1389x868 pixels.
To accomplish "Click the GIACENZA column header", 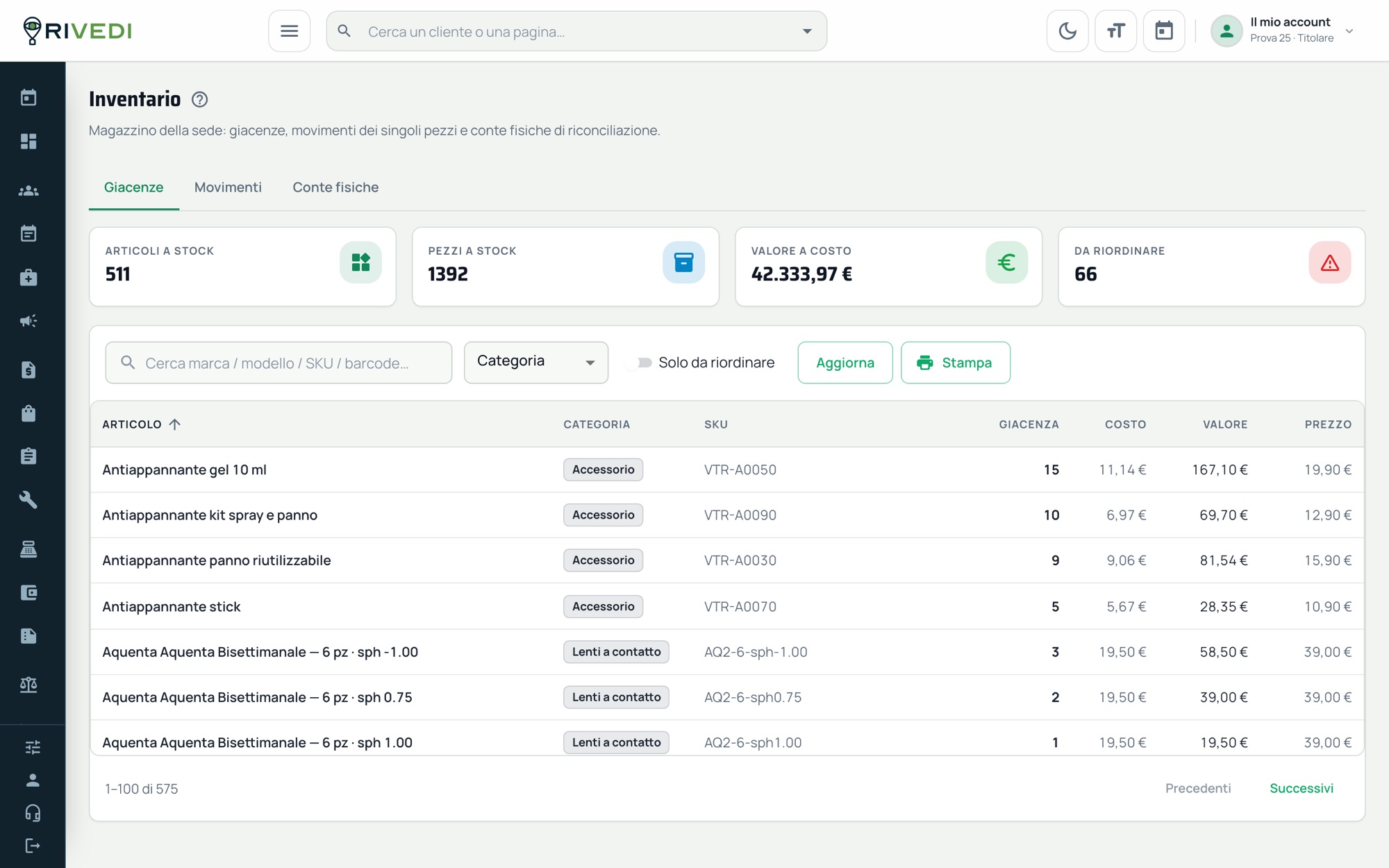I will [x=1029, y=424].
